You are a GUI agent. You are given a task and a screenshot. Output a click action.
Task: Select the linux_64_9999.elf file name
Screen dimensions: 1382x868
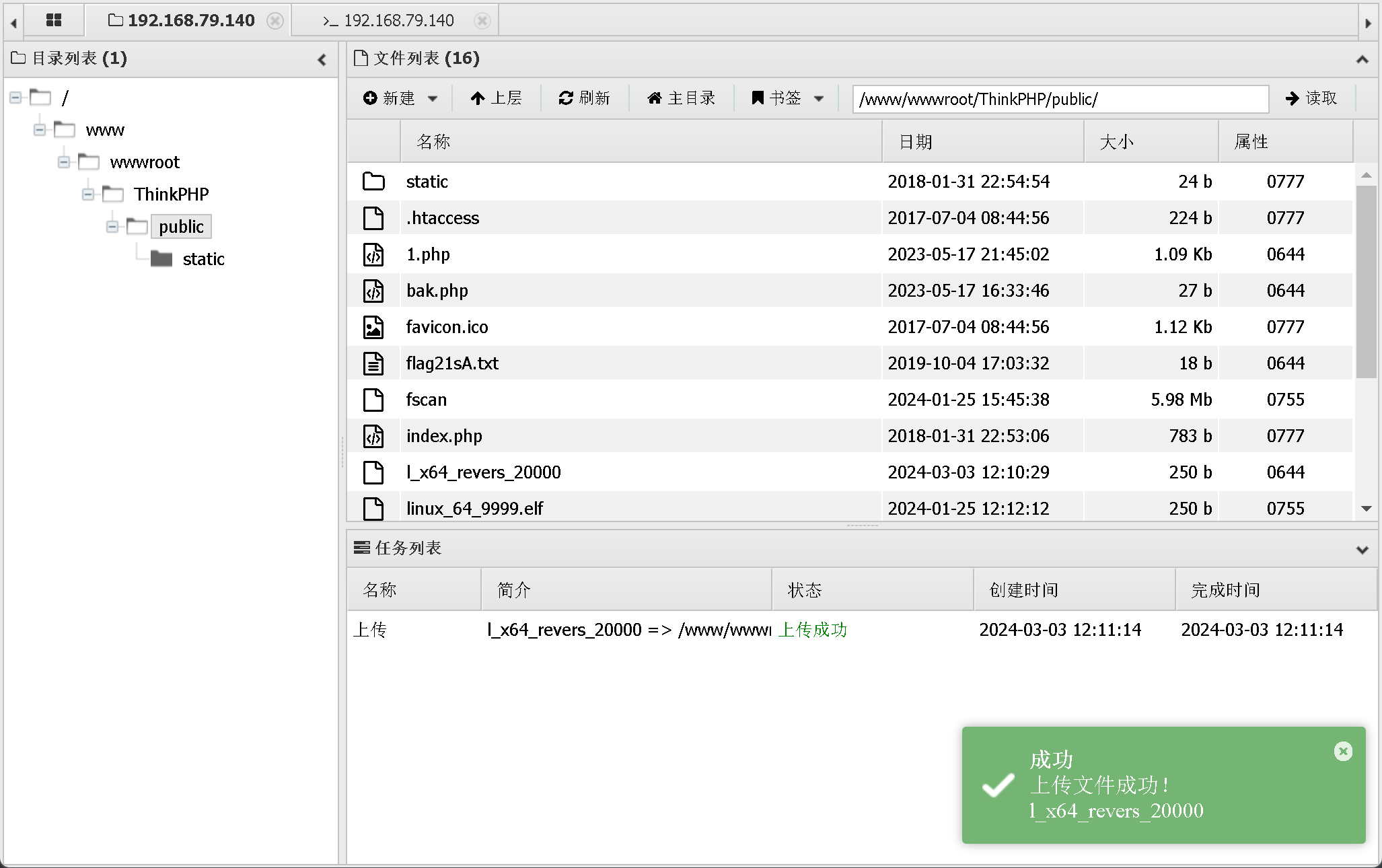474,509
